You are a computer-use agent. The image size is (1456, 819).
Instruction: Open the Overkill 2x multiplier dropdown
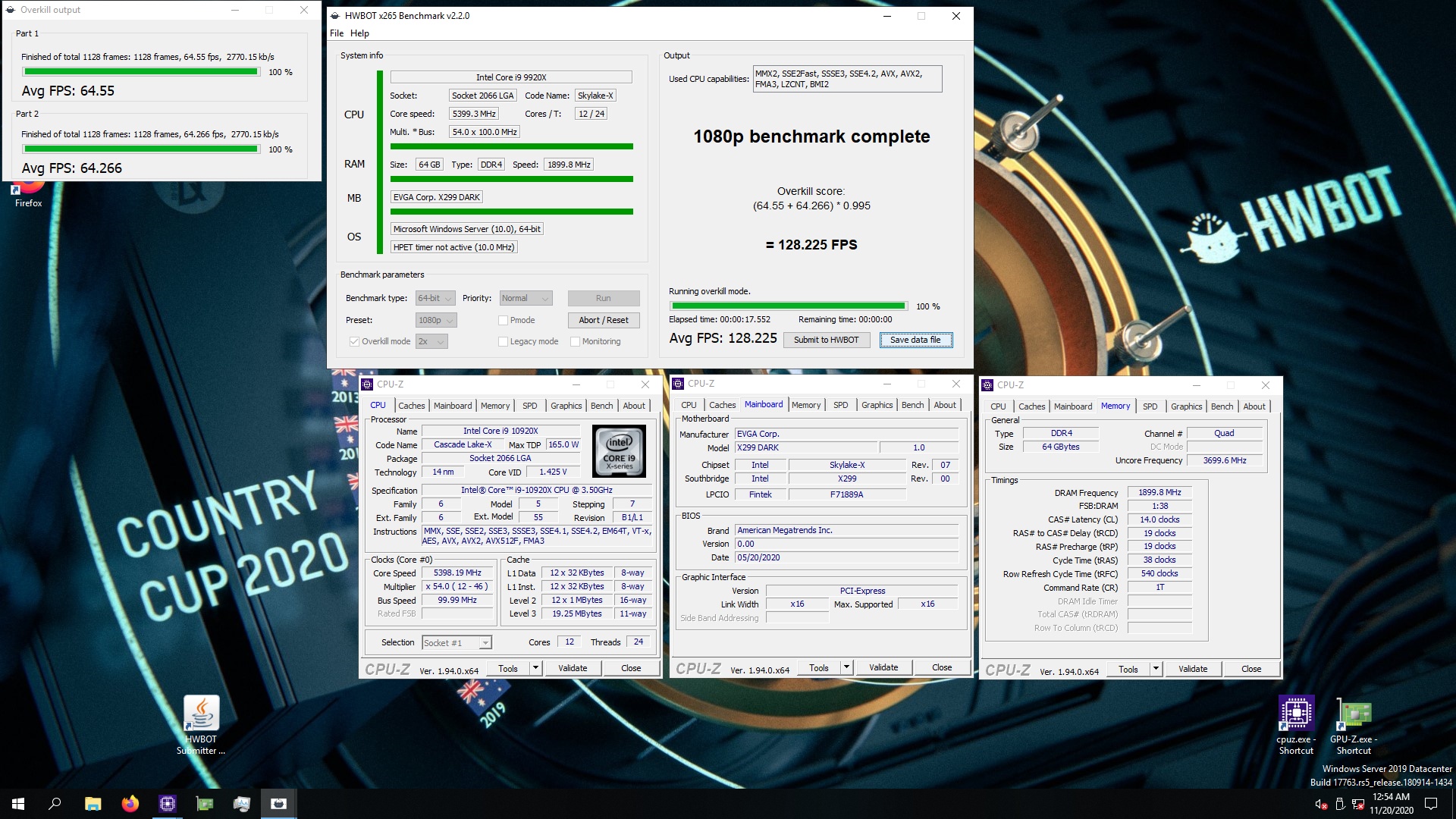[x=431, y=341]
